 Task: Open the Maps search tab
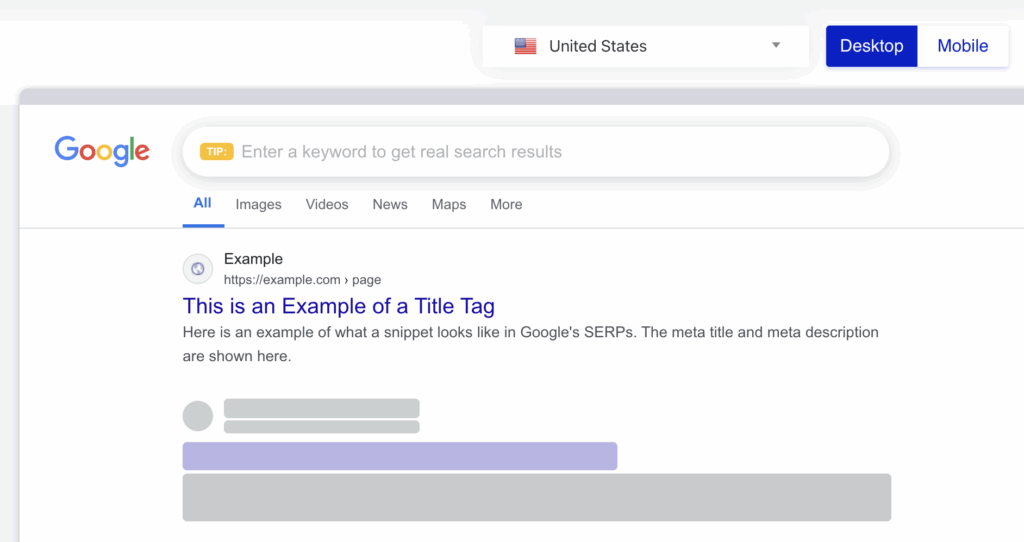point(449,204)
